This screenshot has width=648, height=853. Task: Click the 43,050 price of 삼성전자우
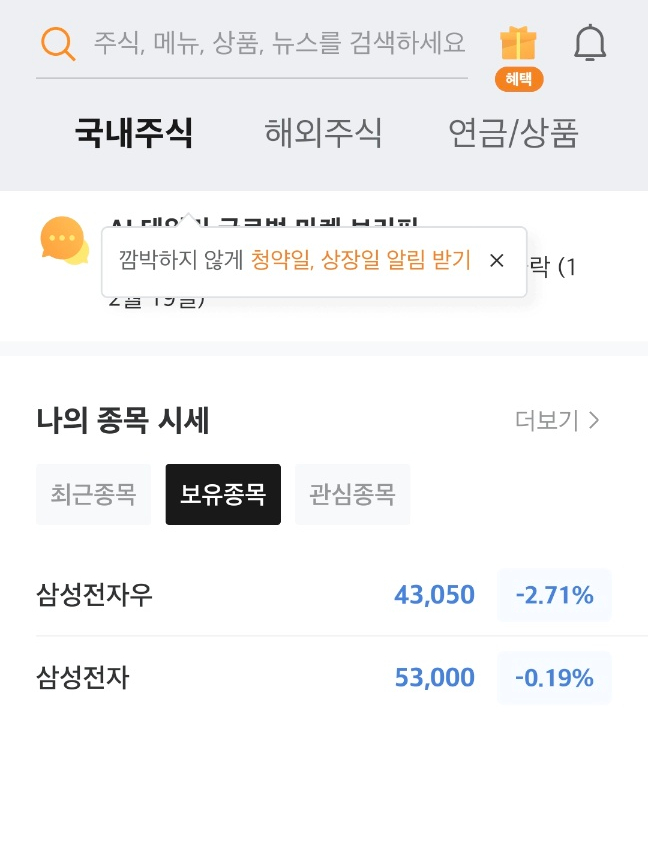coord(434,596)
